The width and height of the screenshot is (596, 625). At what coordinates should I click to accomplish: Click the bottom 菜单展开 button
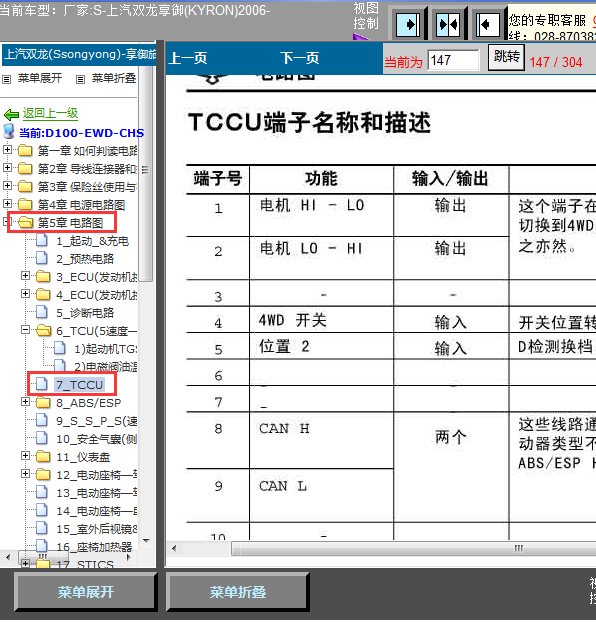click(85, 592)
